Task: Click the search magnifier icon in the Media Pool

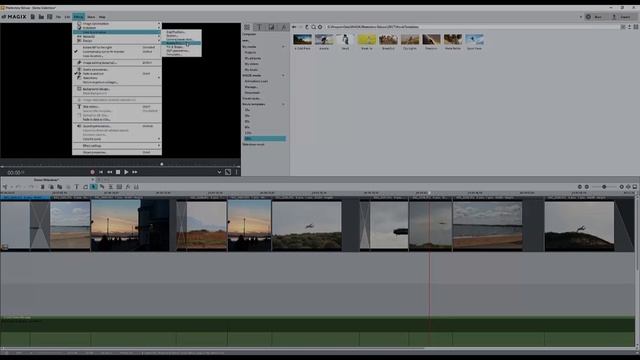Action: tap(313, 27)
